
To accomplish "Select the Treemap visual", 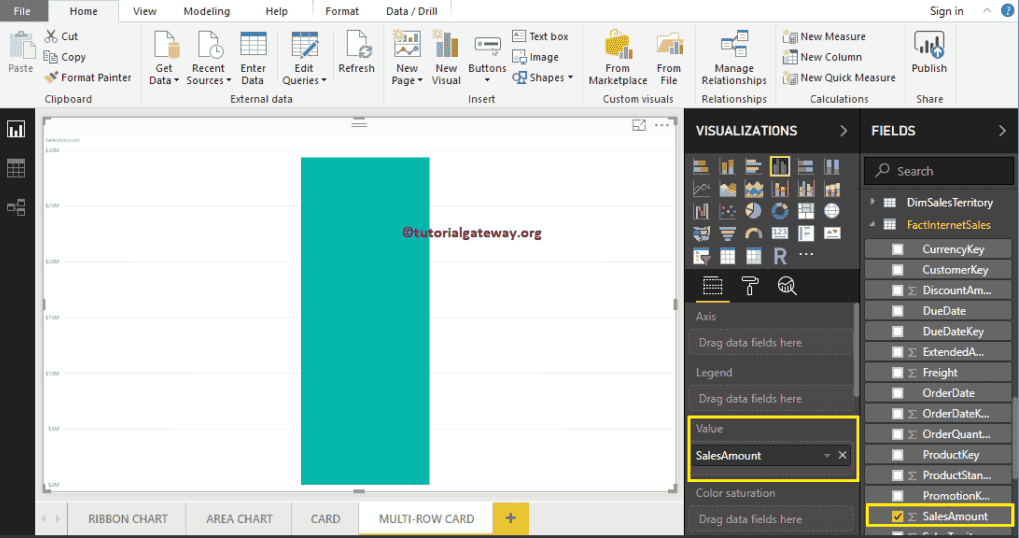I will pyautogui.click(x=806, y=211).
